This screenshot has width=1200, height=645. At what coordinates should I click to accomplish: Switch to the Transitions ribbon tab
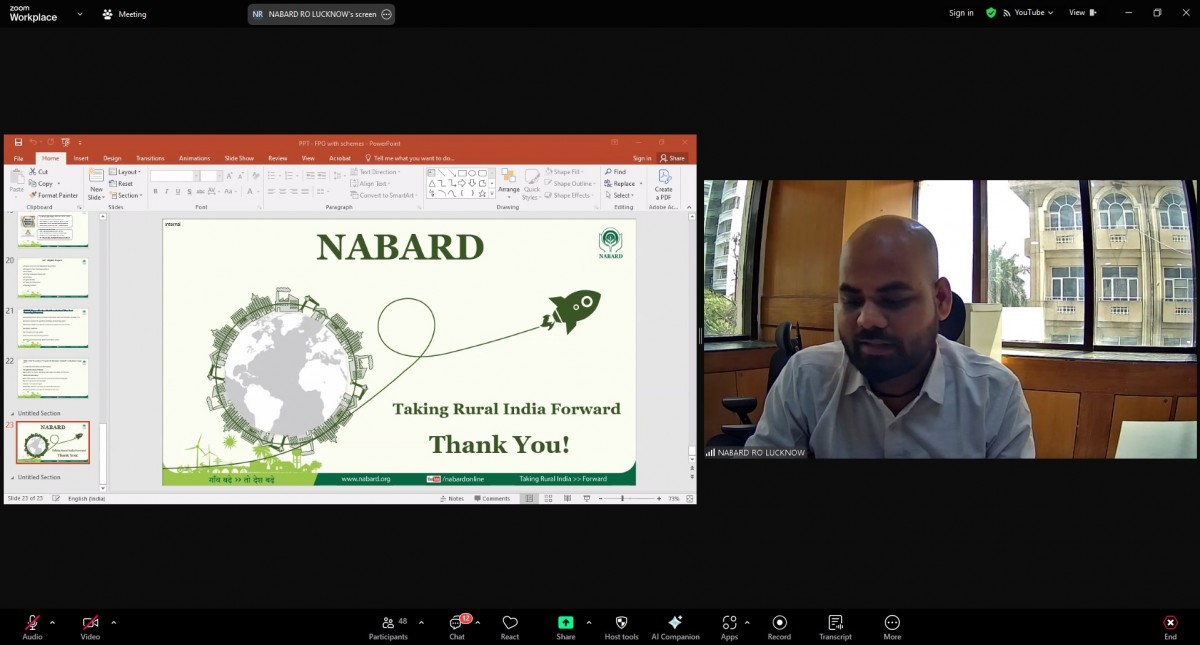click(x=150, y=158)
